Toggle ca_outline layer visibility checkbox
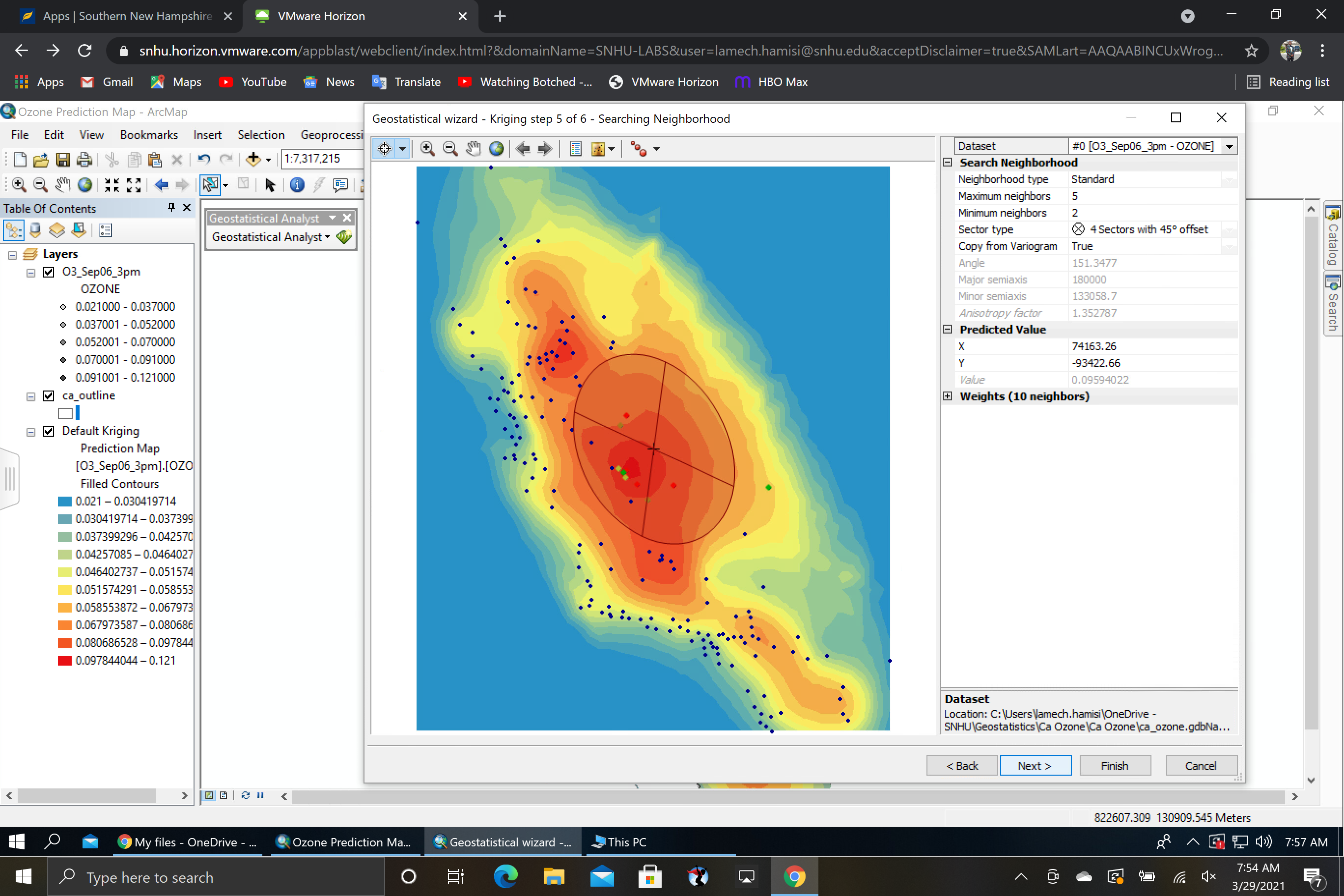The height and width of the screenshot is (896, 1344). [49, 396]
